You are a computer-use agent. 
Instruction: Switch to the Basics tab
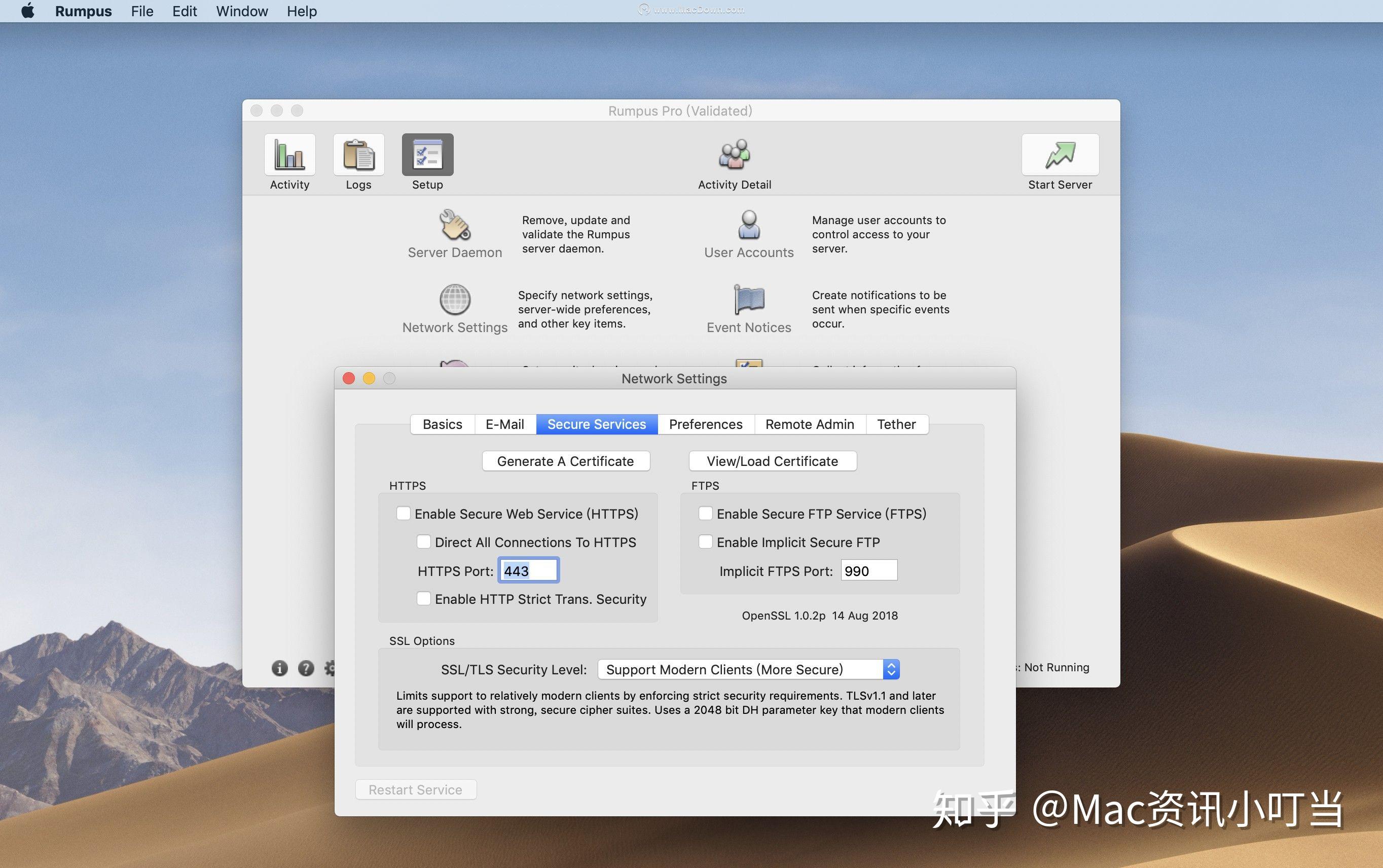click(x=443, y=424)
